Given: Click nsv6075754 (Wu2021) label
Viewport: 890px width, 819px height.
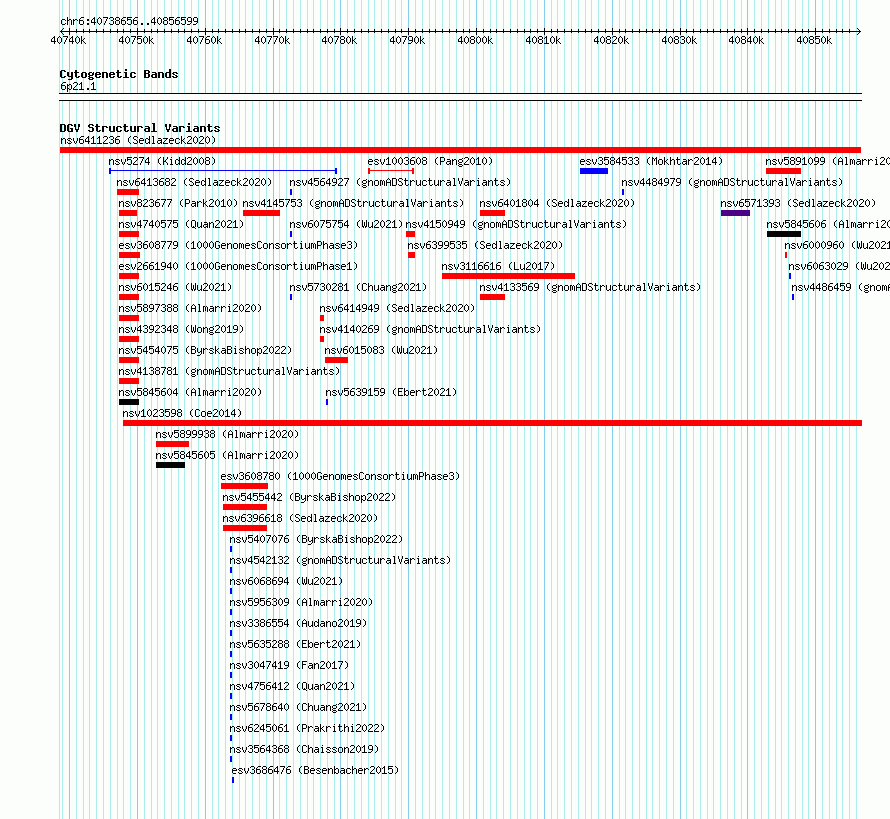Looking at the screenshot, I should 346,224.
